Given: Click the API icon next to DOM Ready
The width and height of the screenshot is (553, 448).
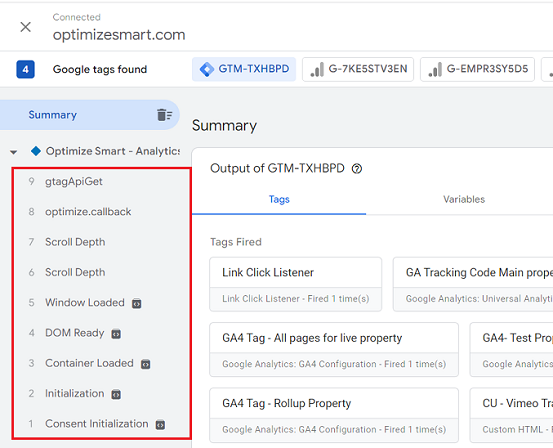Looking at the screenshot, I should click(116, 334).
